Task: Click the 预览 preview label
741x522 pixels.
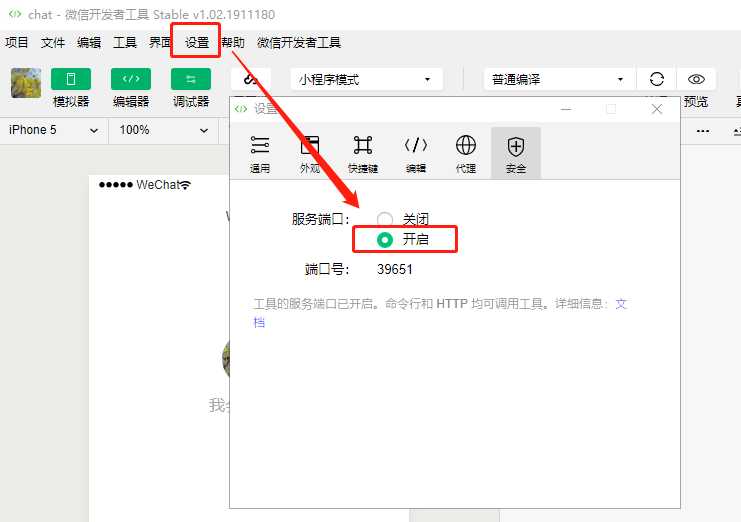Action: (x=696, y=101)
